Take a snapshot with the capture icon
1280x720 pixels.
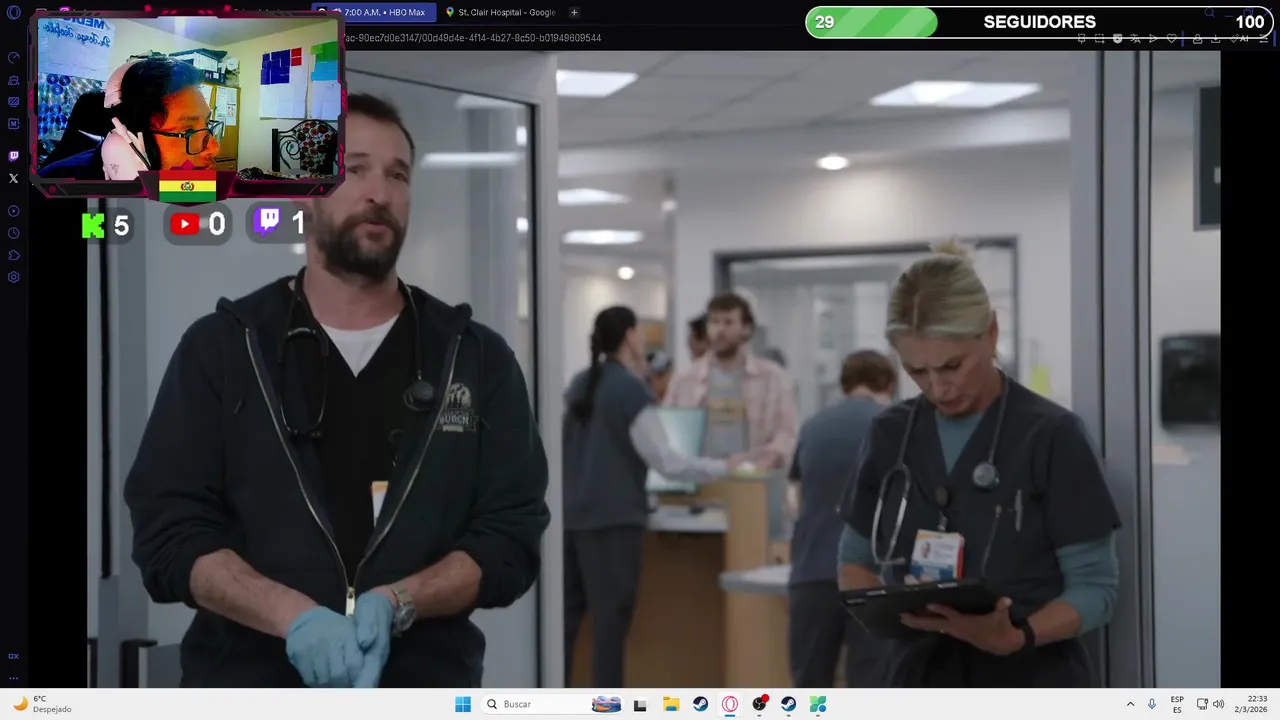pos(1099,38)
